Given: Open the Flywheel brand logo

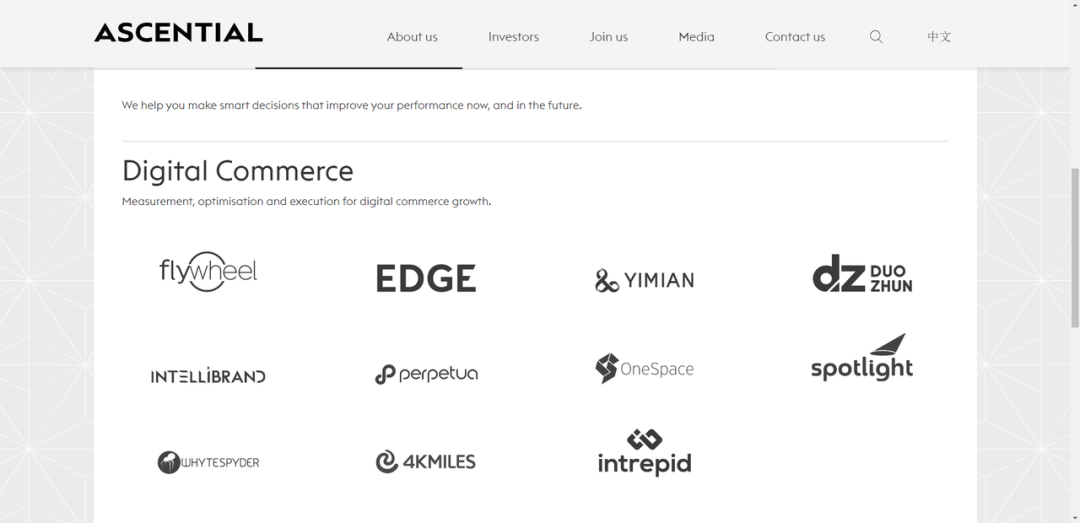Looking at the screenshot, I should (208, 271).
